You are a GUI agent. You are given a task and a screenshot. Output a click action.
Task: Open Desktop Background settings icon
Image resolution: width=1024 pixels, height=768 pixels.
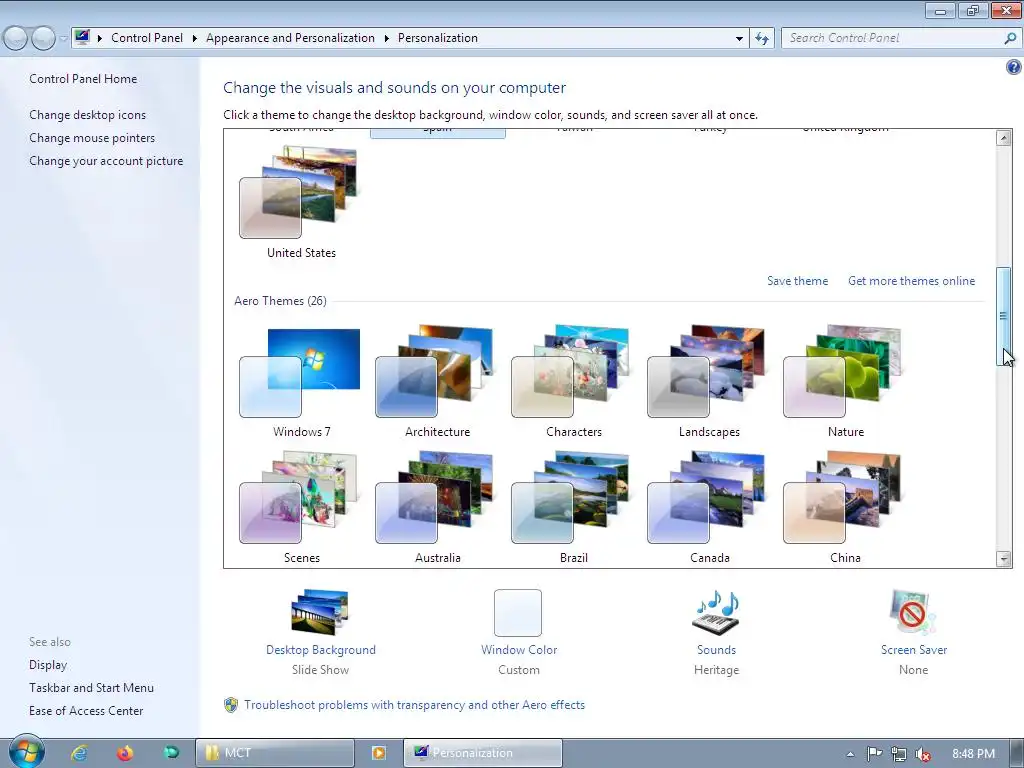click(x=320, y=612)
